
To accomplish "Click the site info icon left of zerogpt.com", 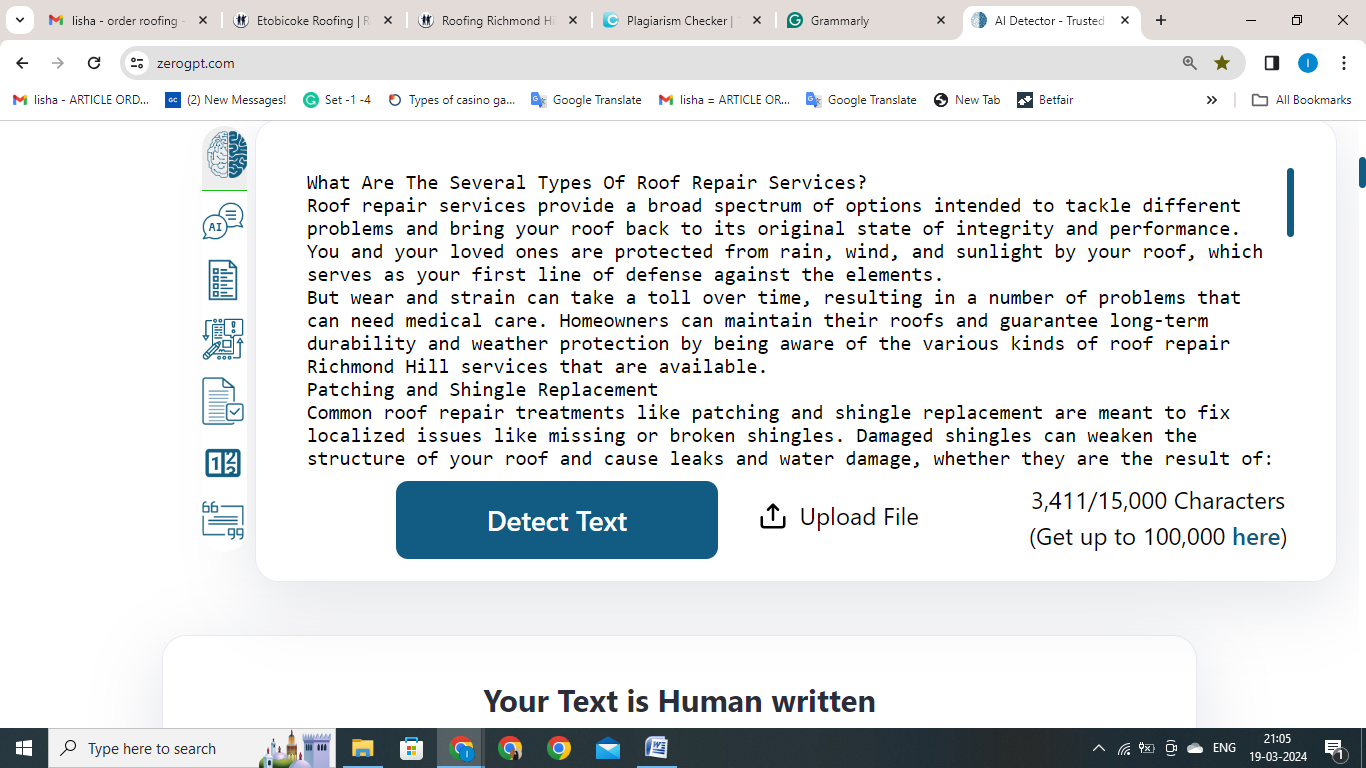I will (138, 63).
